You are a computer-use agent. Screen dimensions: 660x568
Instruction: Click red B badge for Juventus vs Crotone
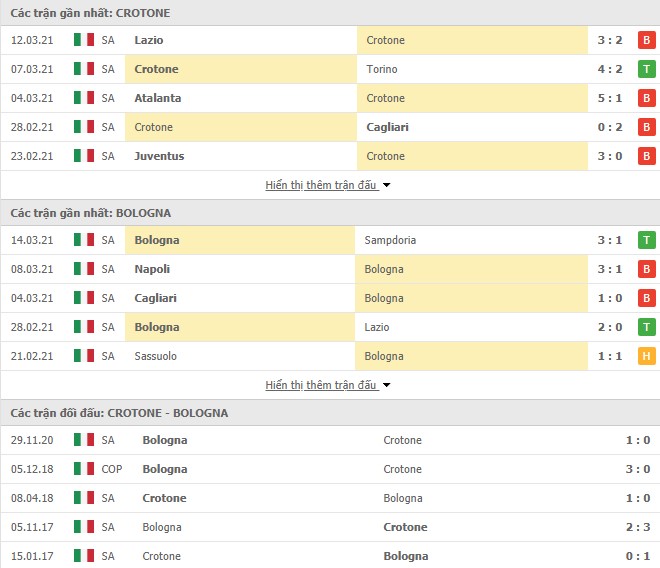click(647, 156)
